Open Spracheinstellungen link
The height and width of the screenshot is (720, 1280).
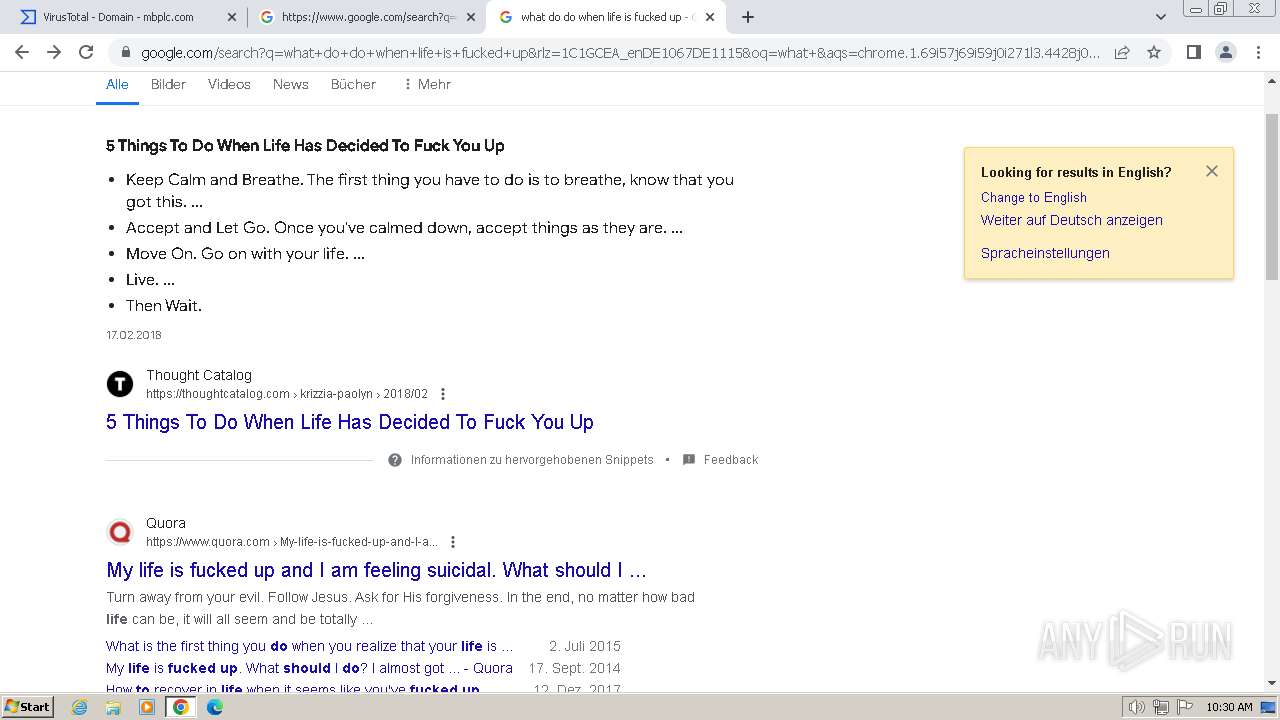click(x=1045, y=253)
